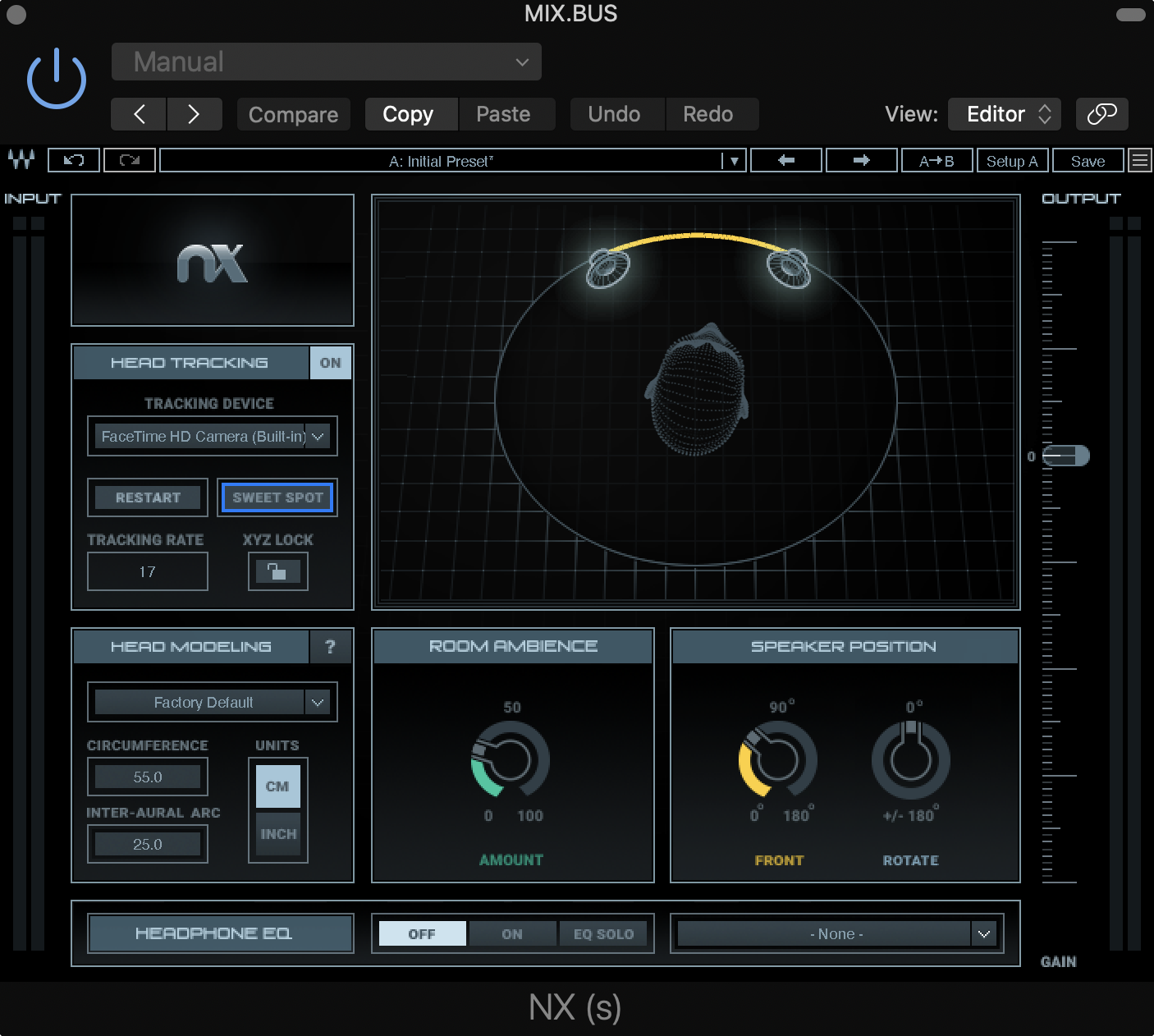Toggle the plugin power bypass button

(x=57, y=79)
